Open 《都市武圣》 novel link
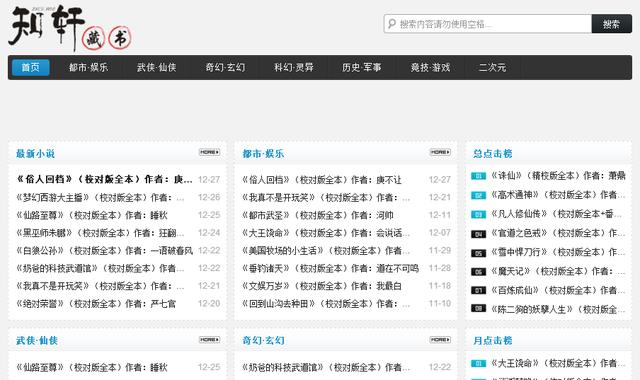Viewport: 640px width, 380px height. pos(318,215)
